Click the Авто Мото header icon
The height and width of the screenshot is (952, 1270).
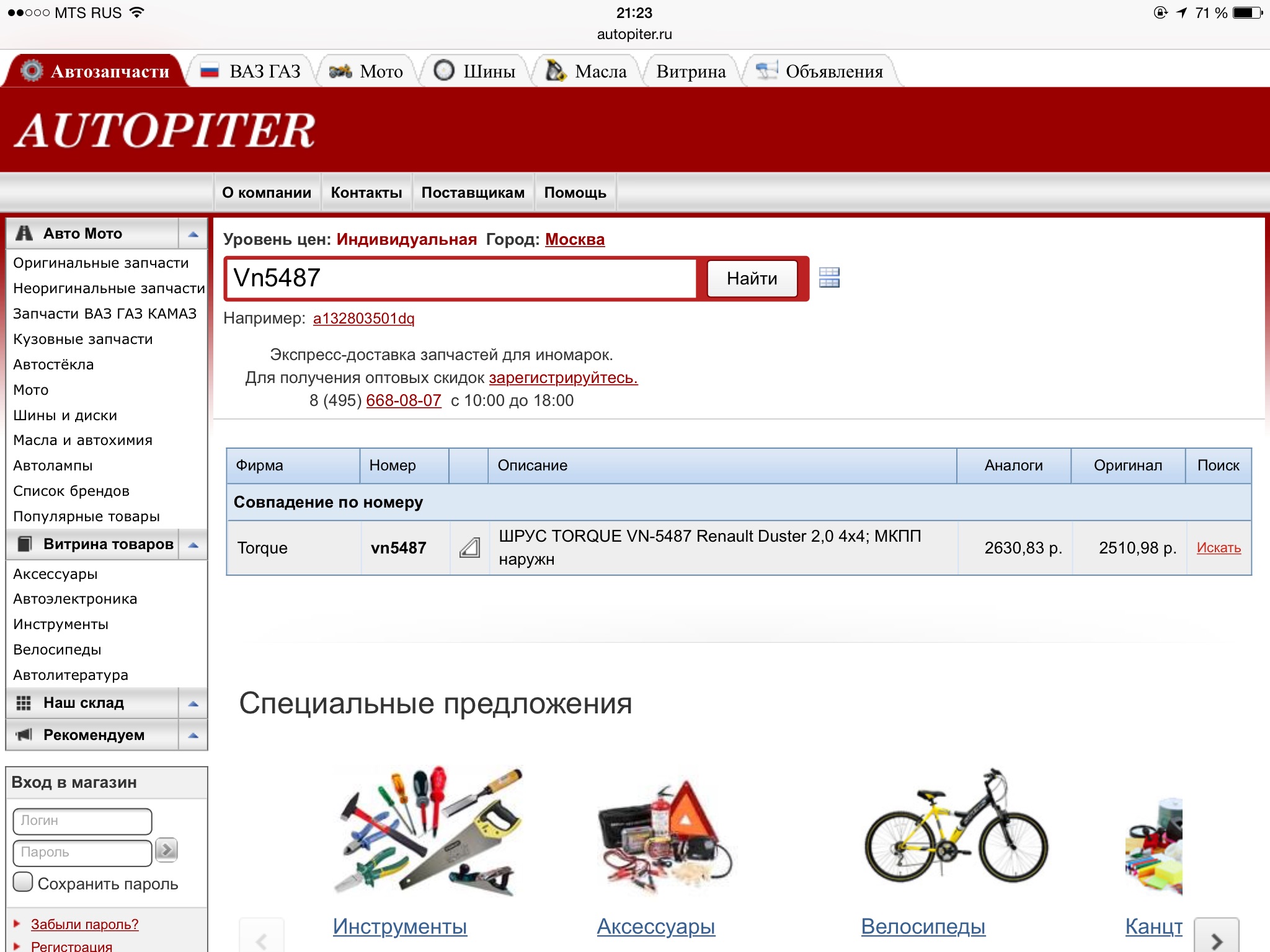coord(24,233)
